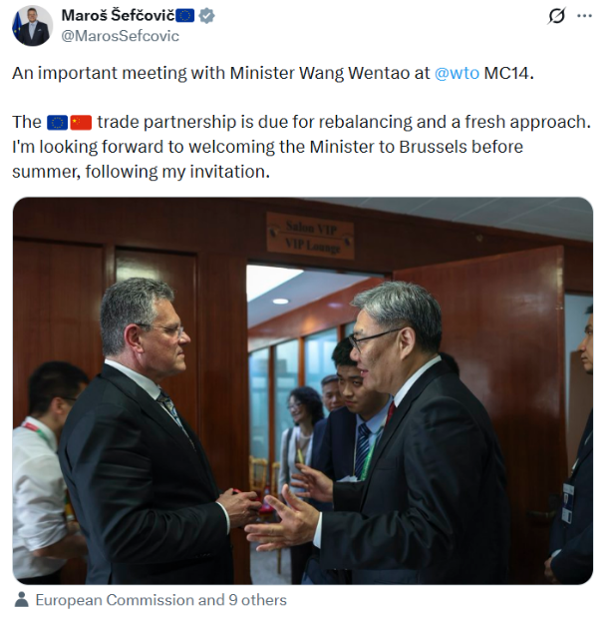The height and width of the screenshot is (617, 605).
Task: Follow the @wto mention link
Action: click(457, 73)
